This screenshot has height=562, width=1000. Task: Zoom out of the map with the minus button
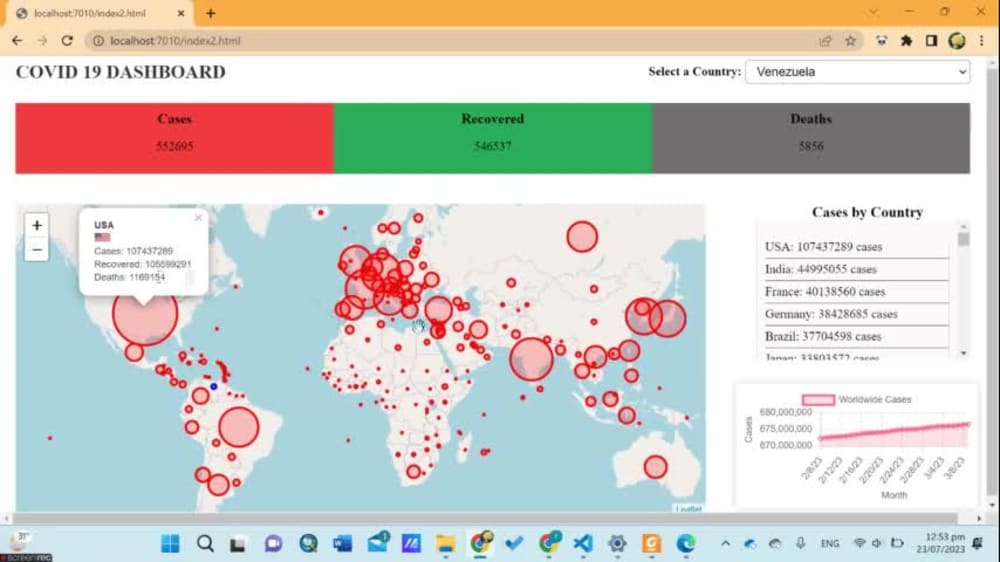coord(37,249)
